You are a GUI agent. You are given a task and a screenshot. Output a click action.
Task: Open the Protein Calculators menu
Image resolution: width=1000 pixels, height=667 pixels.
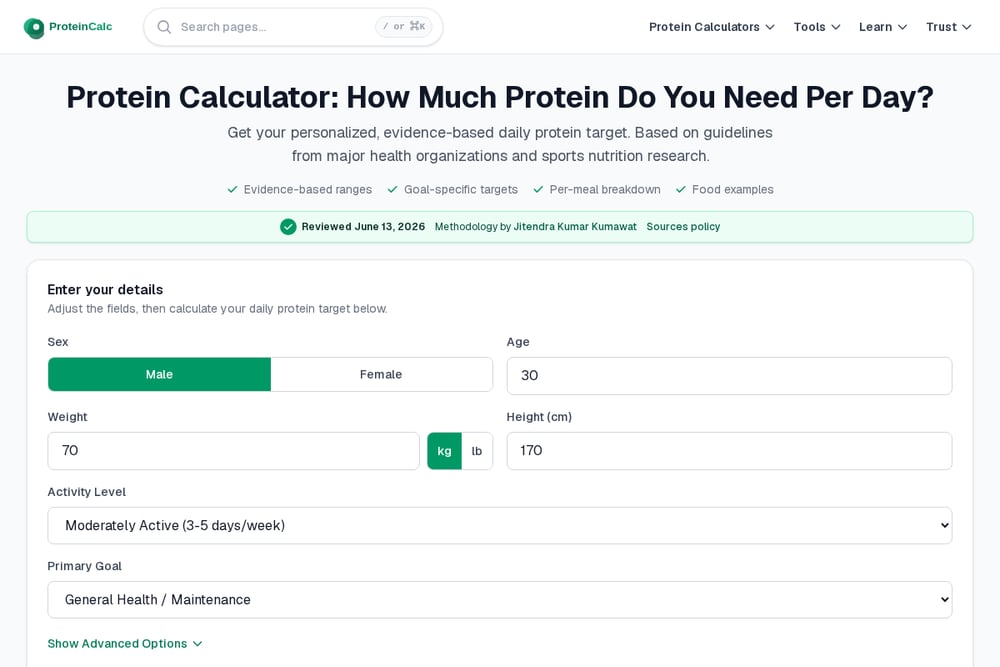(x=712, y=27)
